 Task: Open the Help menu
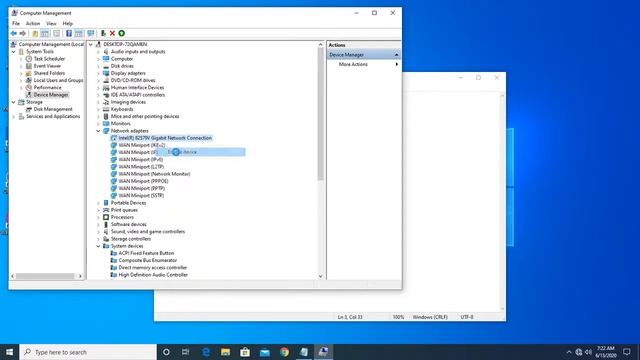pyautogui.click(x=68, y=24)
